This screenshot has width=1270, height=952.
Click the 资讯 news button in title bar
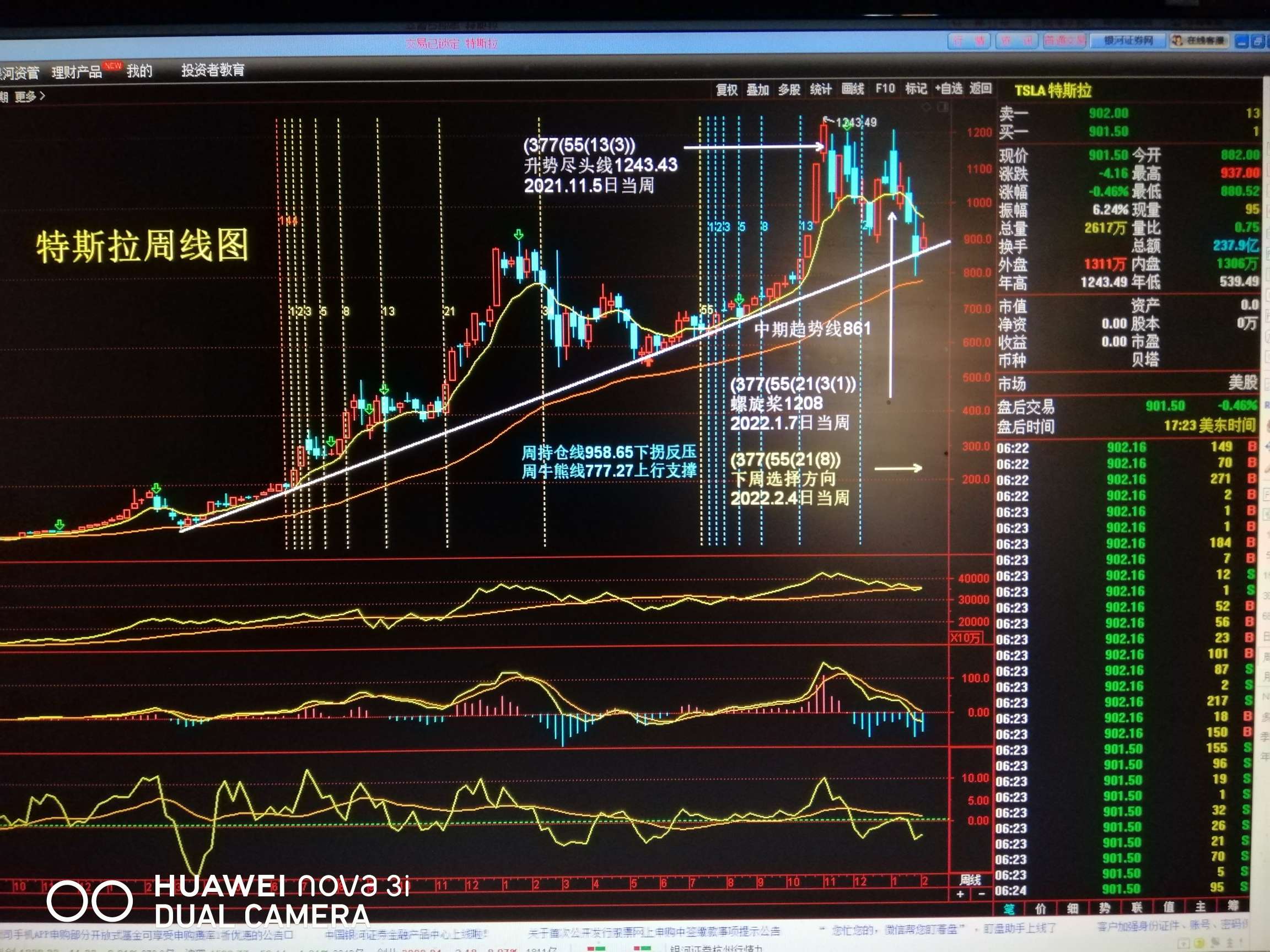click(x=1018, y=41)
